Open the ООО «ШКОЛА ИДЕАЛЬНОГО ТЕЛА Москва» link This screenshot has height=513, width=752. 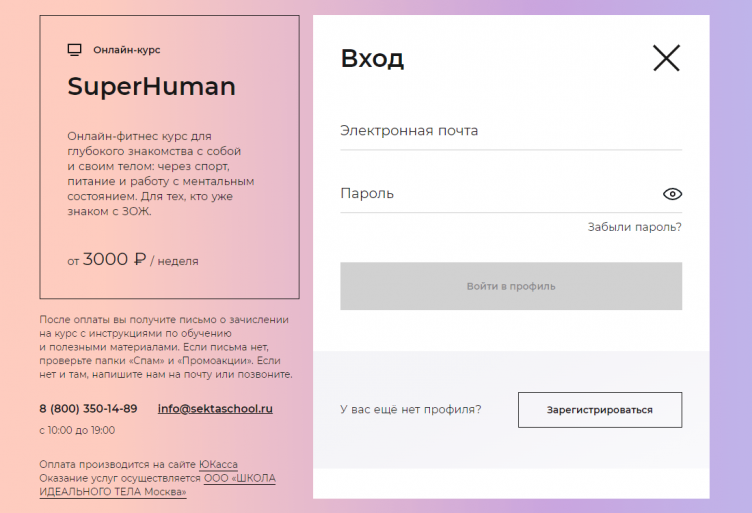point(239,478)
